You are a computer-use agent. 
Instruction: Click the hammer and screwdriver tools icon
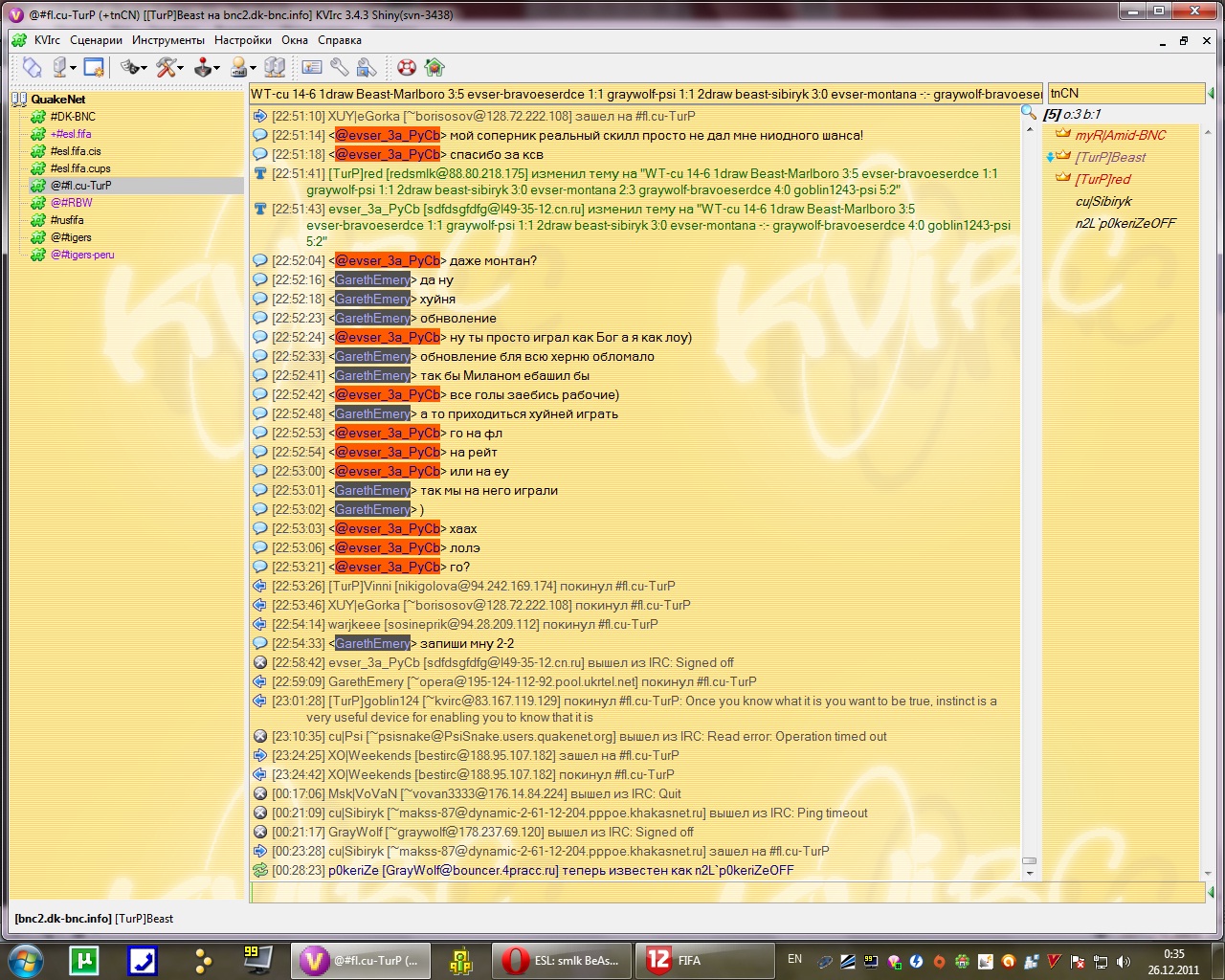click(x=167, y=67)
